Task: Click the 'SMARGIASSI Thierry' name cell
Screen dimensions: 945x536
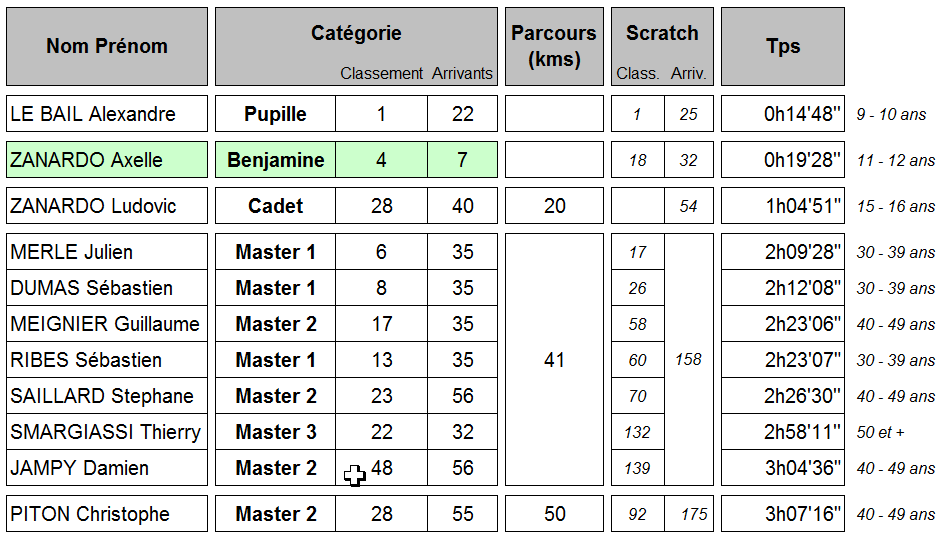Action: 107,432
